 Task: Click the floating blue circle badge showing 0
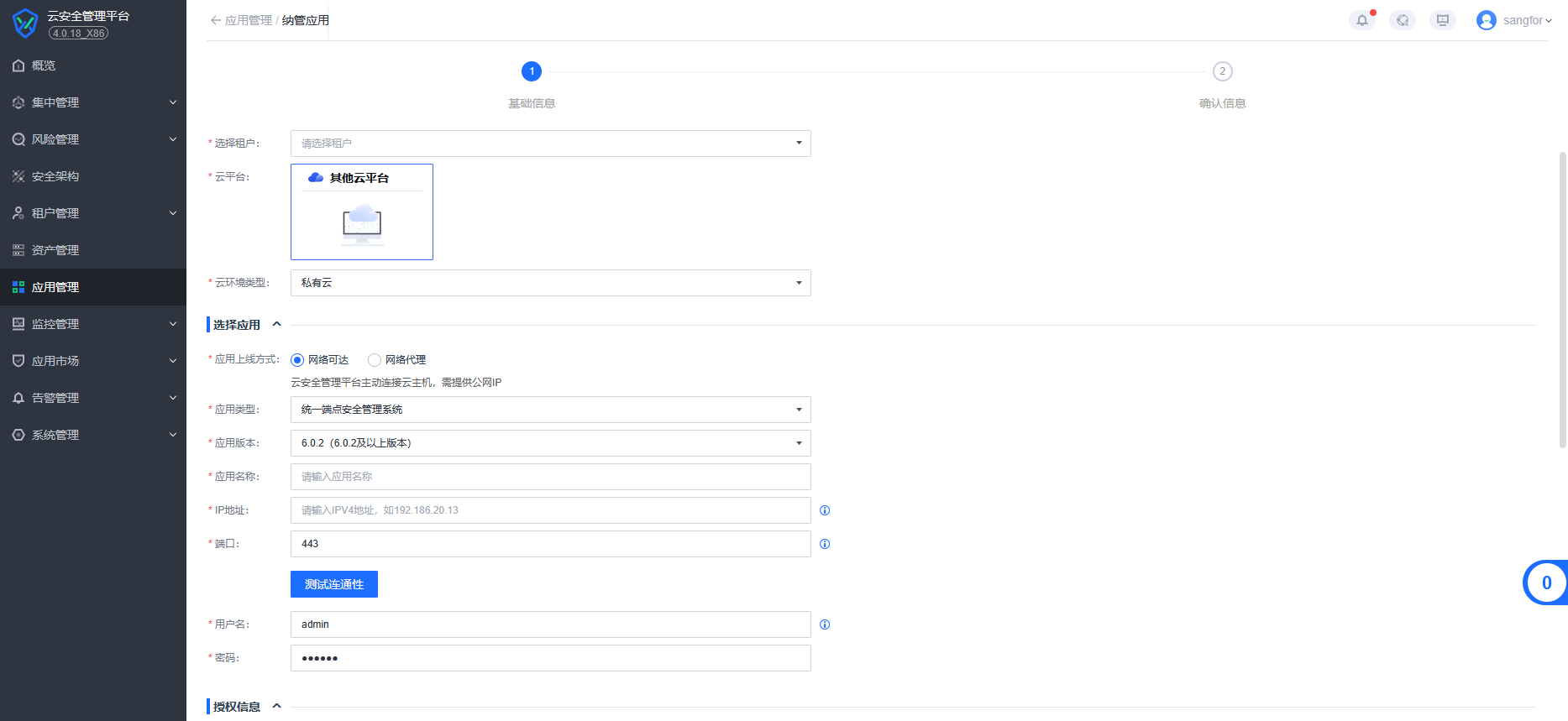(x=1545, y=583)
